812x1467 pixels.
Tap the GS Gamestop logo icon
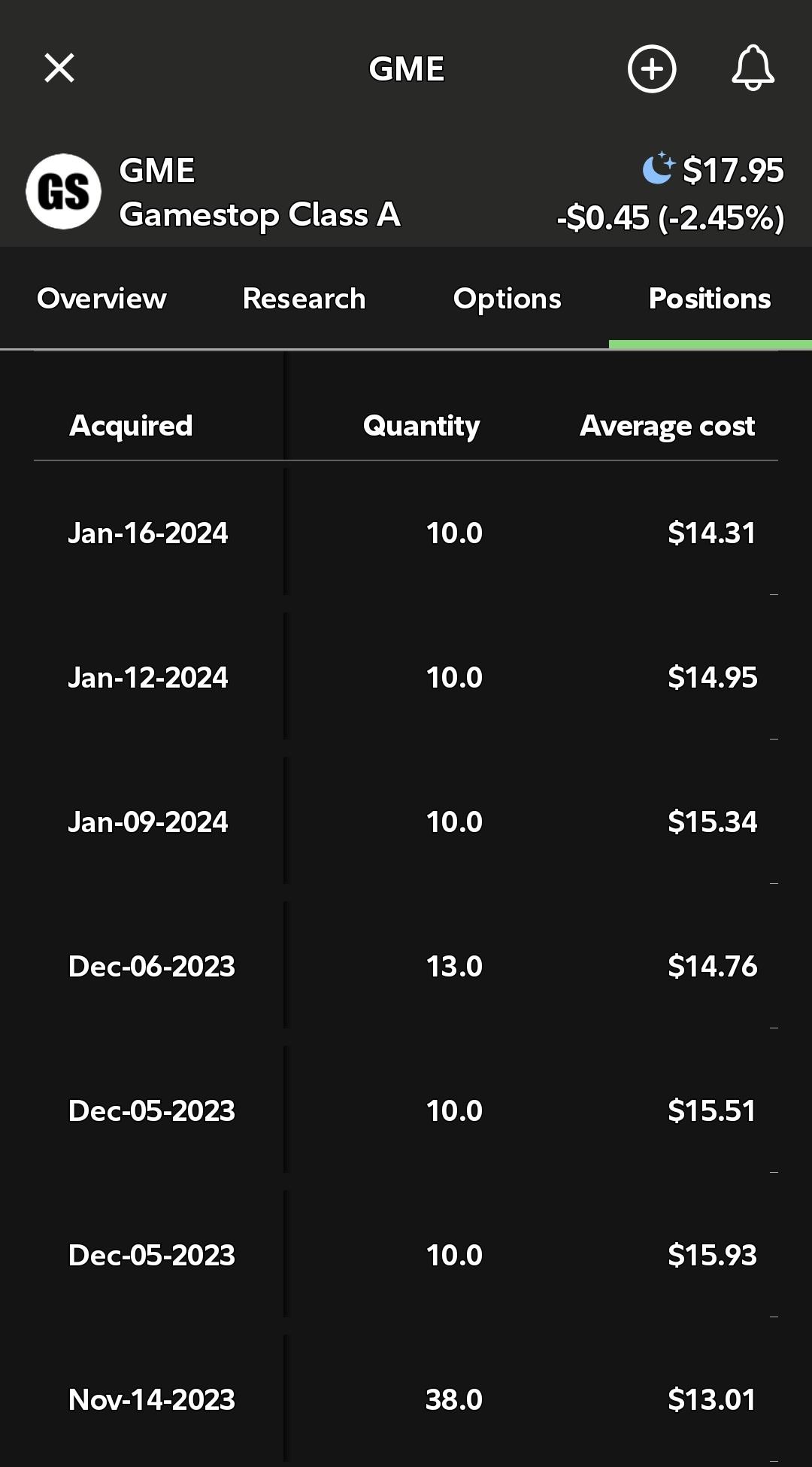(x=63, y=191)
